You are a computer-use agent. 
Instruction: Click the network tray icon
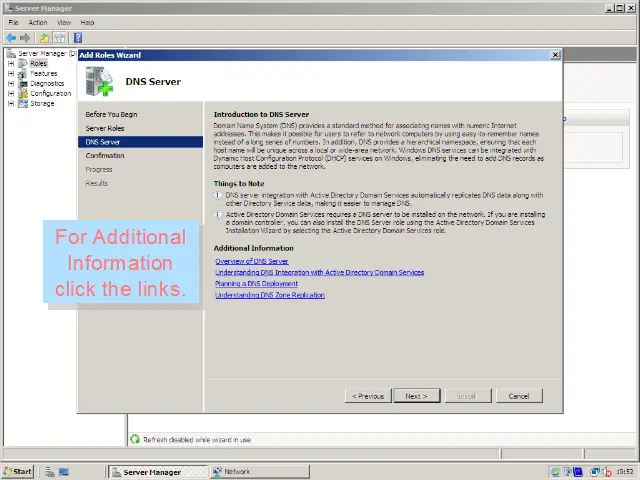point(596,472)
